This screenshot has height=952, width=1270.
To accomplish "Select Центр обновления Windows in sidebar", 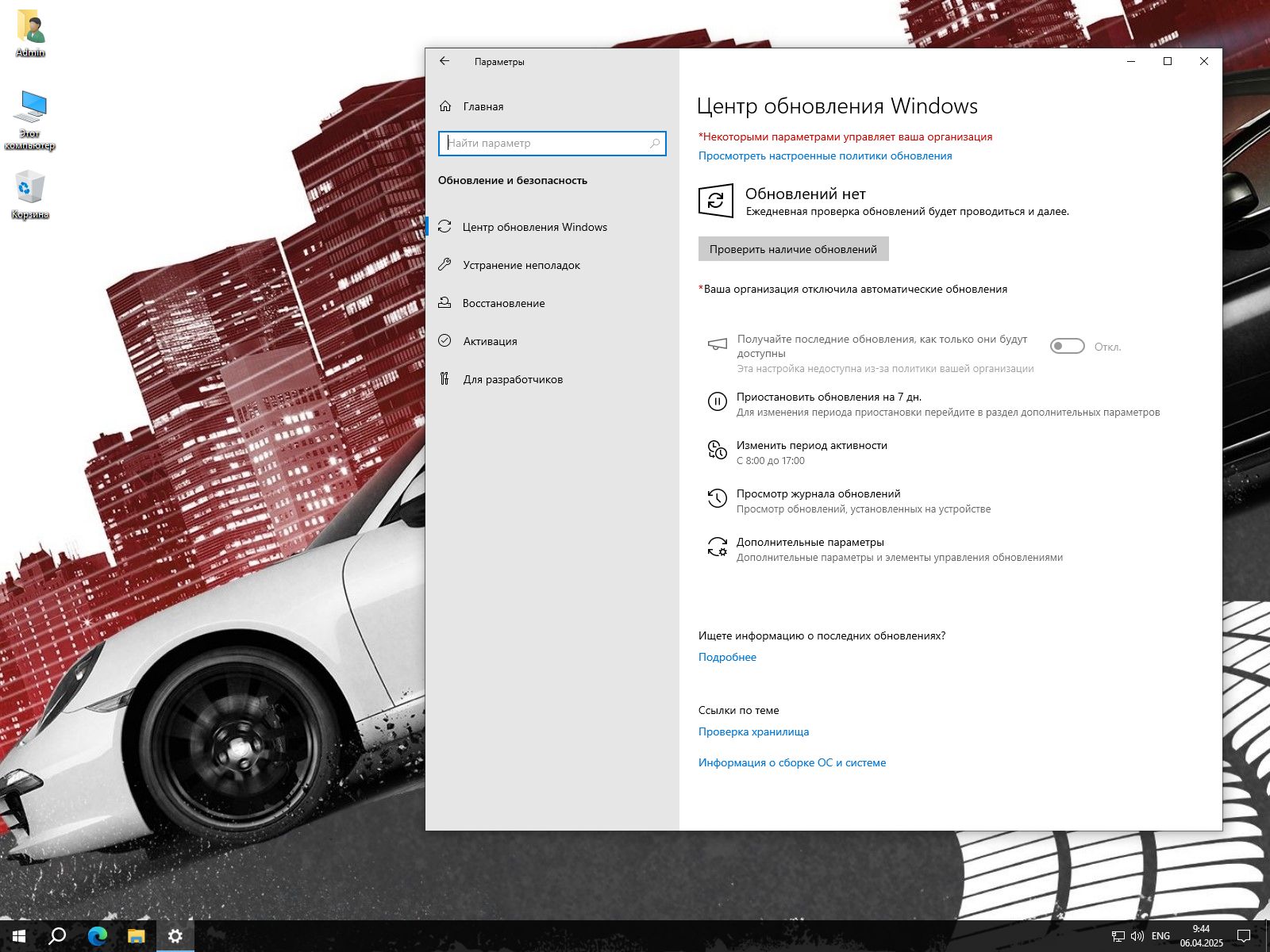I will [x=534, y=227].
